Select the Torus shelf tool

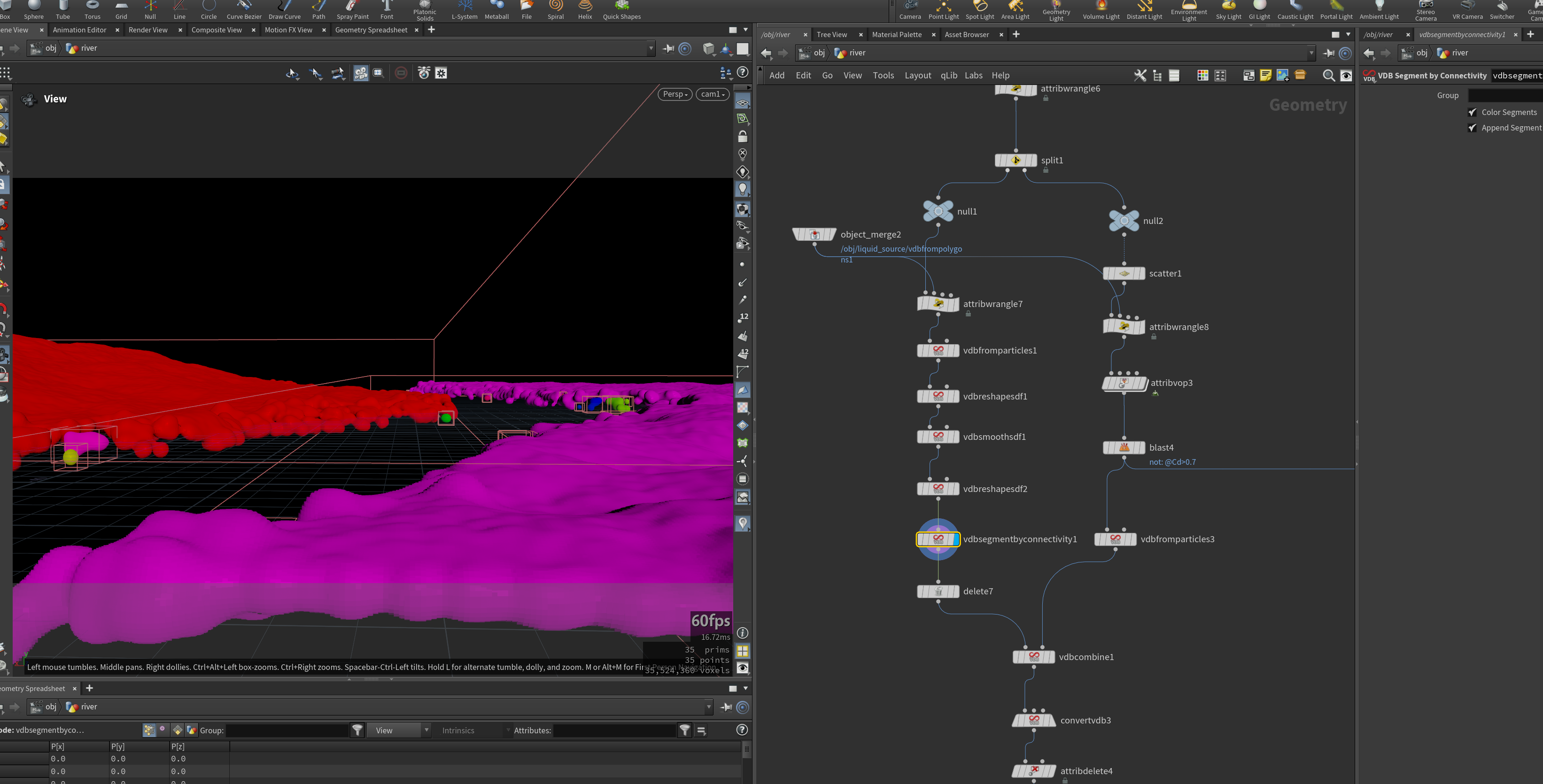[x=92, y=10]
